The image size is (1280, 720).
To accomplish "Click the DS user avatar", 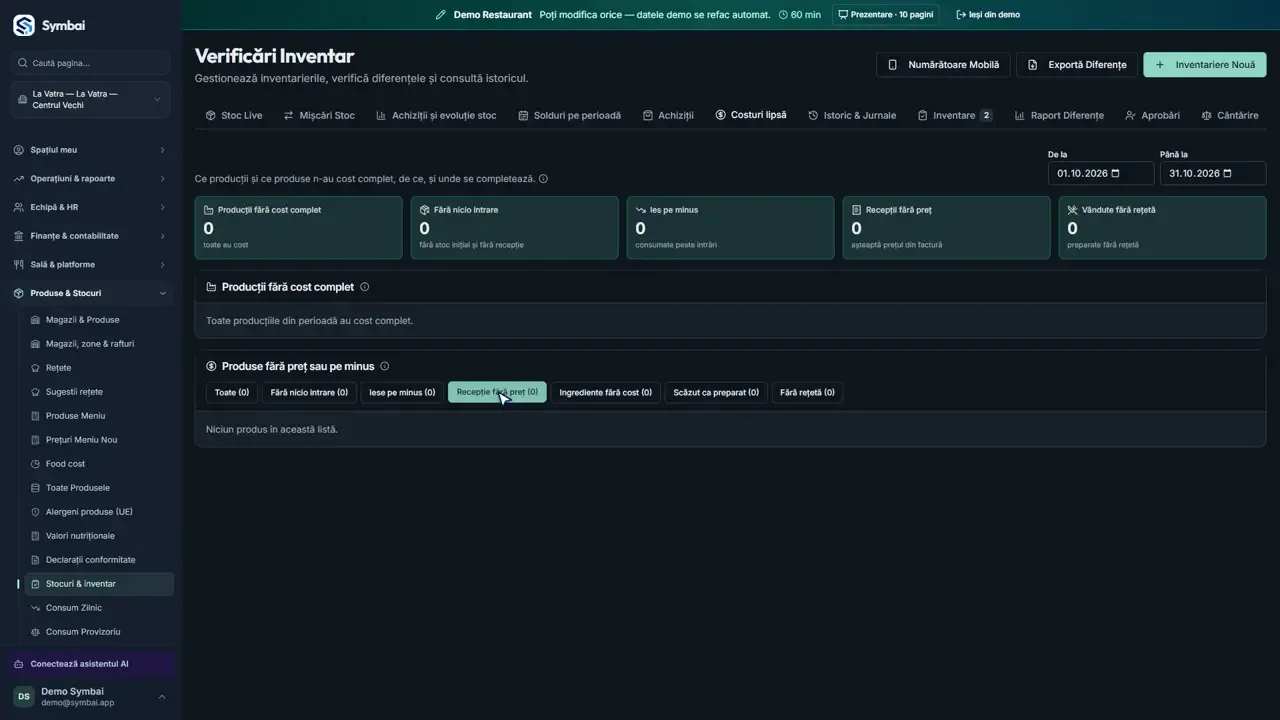I will (24, 696).
